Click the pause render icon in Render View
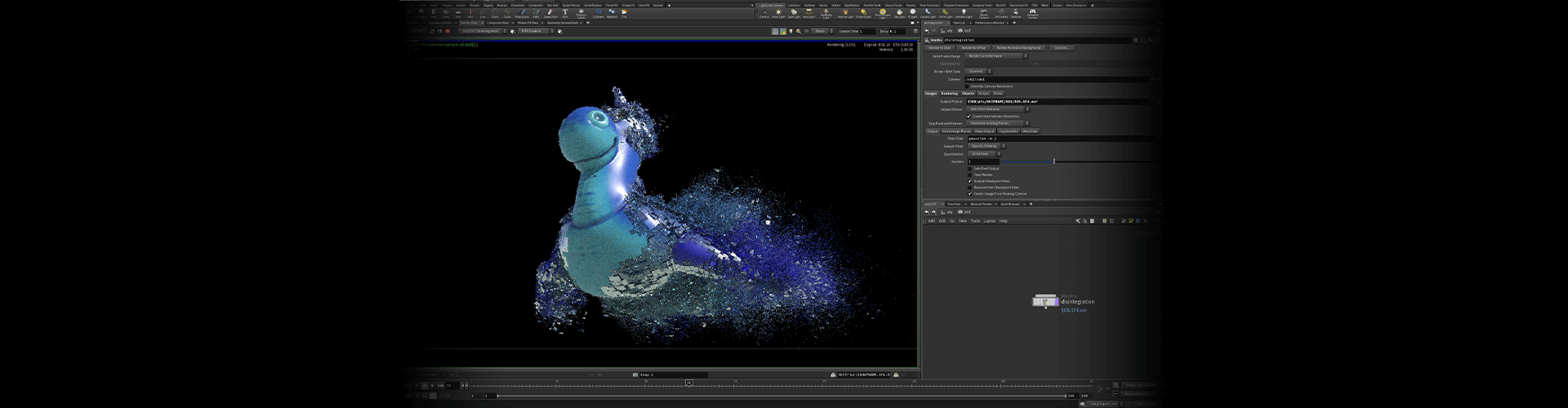This screenshot has height=408, width=1568. coord(439,31)
